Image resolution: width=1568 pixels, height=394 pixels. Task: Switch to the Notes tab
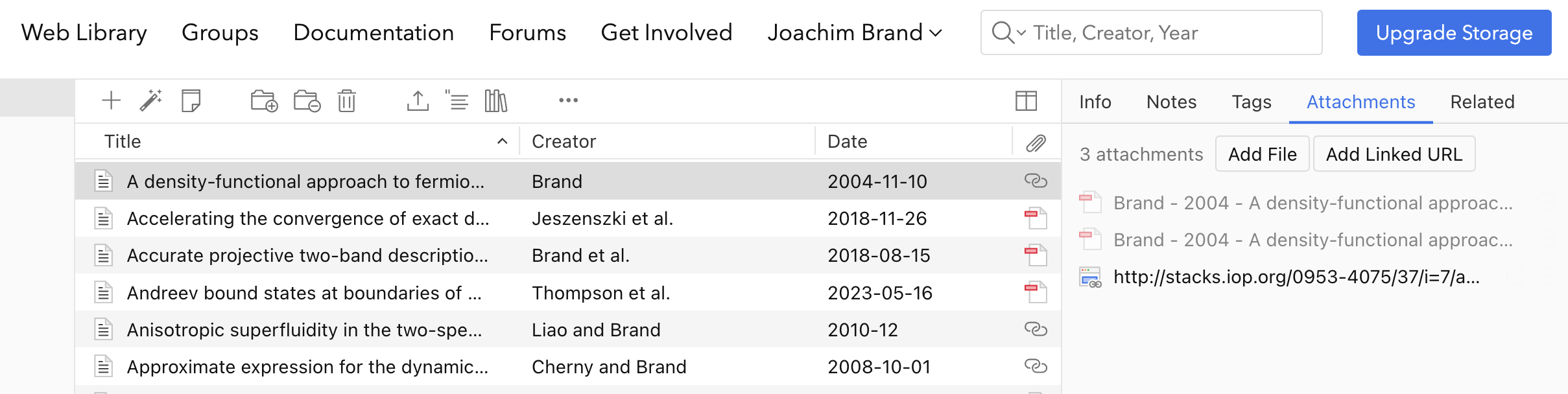click(x=1171, y=102)
